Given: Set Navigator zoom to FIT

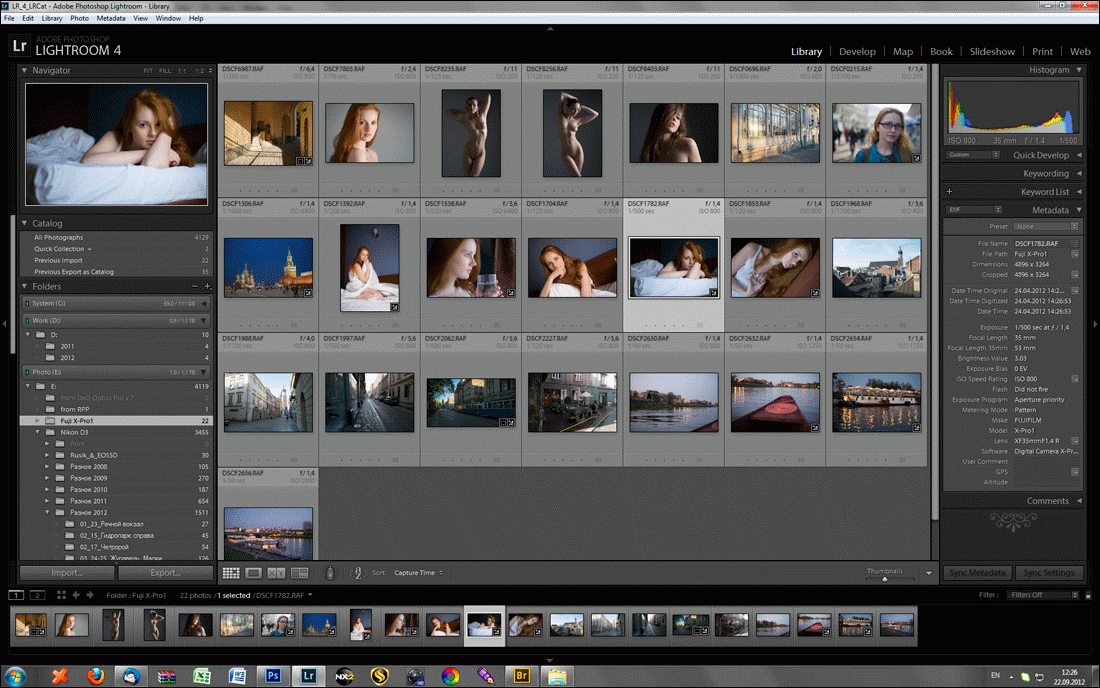Looking at the screenshot, I should click(148, 71).
